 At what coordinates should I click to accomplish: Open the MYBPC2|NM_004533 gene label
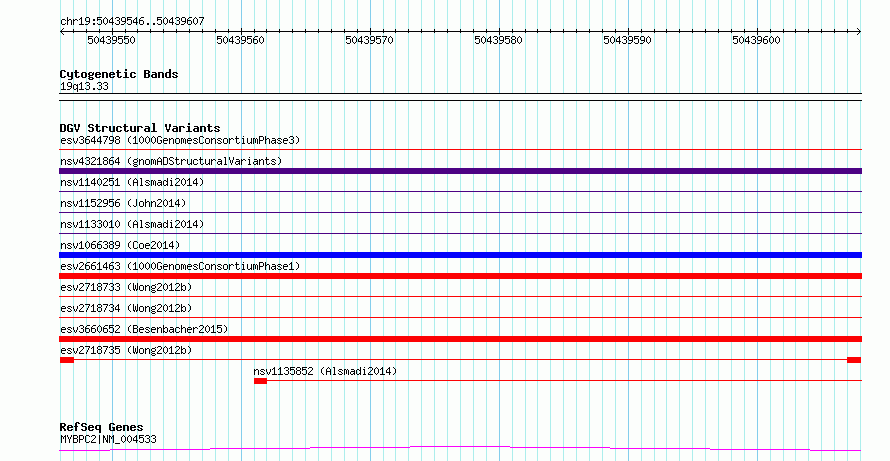tap(108, 439)
